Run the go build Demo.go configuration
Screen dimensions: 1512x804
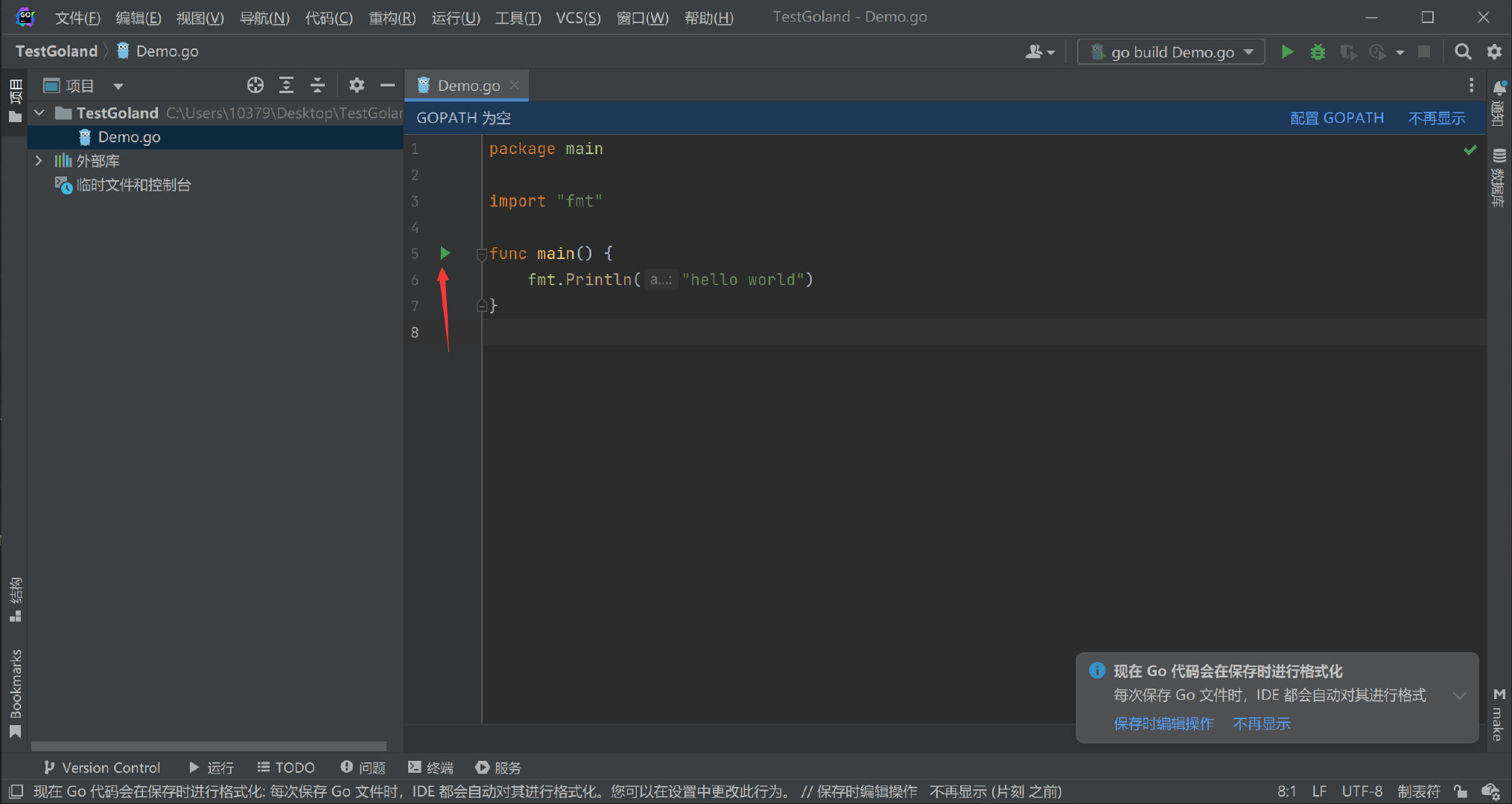[1287, 51]
